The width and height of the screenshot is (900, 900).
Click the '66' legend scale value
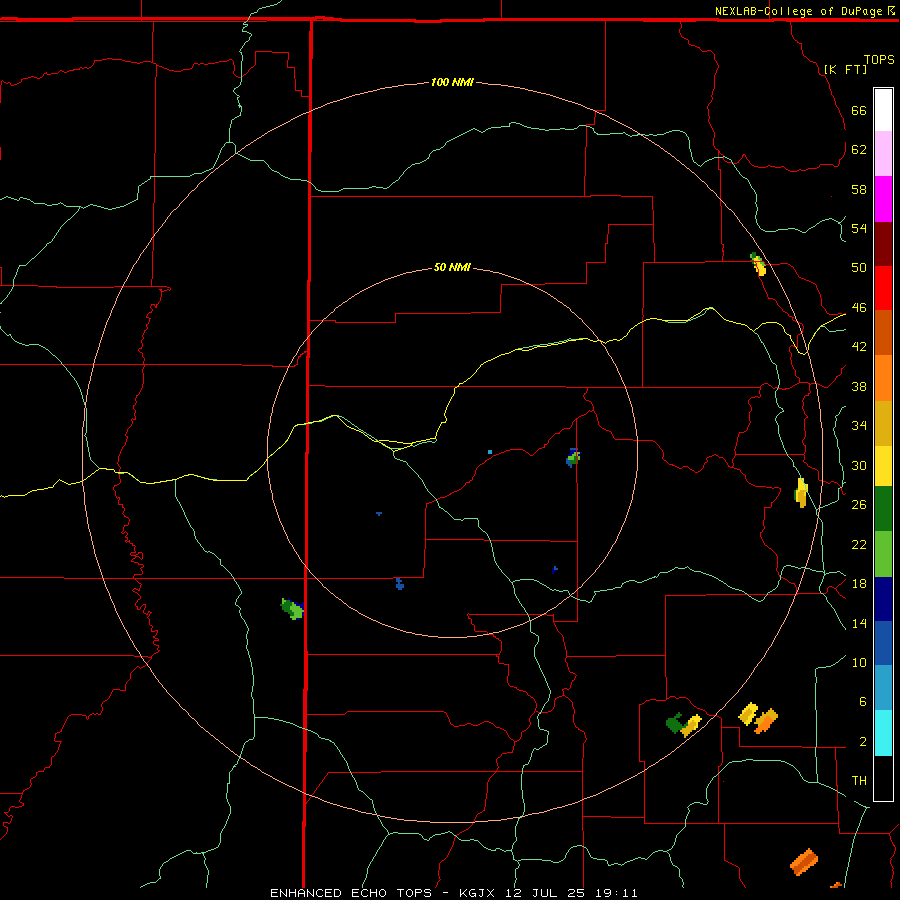859,110
